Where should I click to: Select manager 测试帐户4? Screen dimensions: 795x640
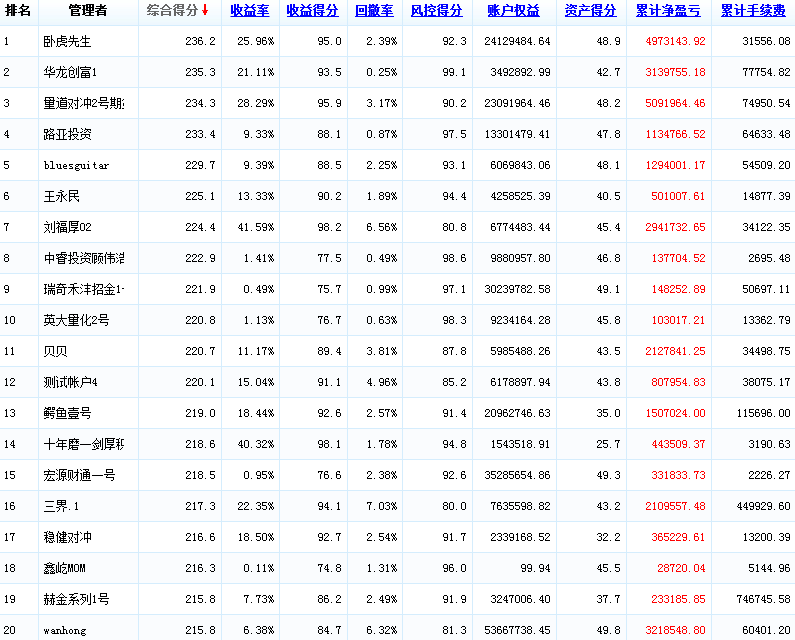pyautogui.click(x=70, y=382)
